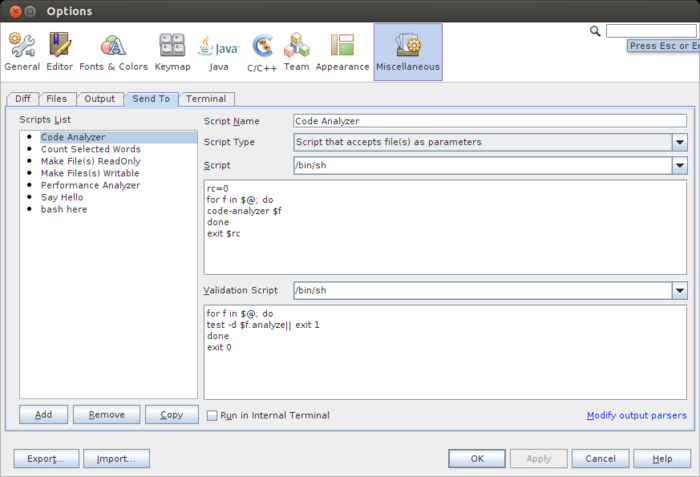The image size is (700, 477).
Task: Enable Run in Internal Terminal
Action: (212, 416)
